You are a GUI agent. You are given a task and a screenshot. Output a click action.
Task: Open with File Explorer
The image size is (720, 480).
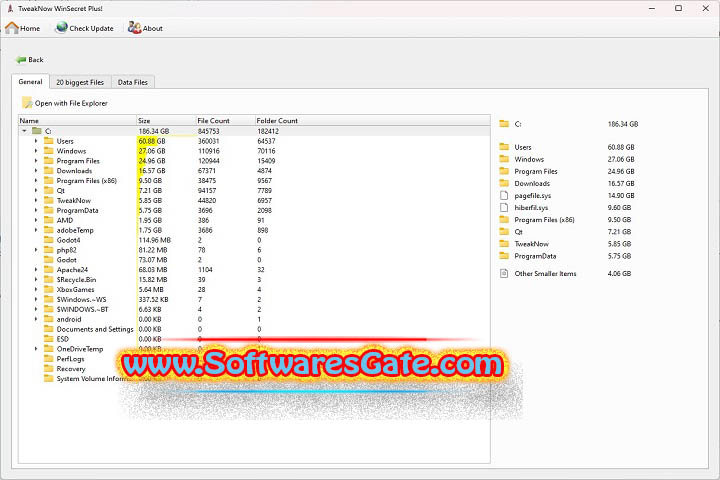(x=65, y=103)
